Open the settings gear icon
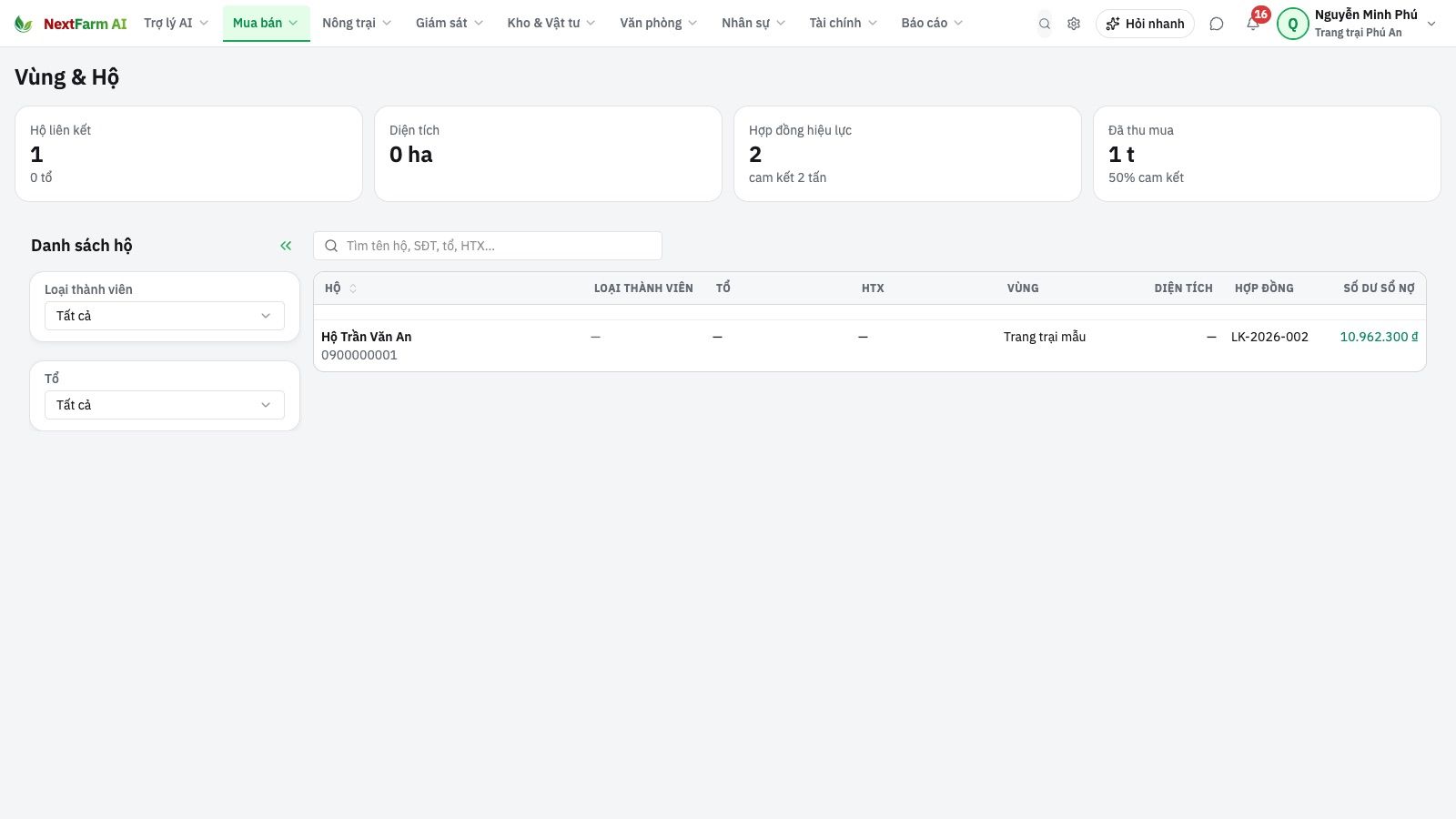 pos(1074,24)
